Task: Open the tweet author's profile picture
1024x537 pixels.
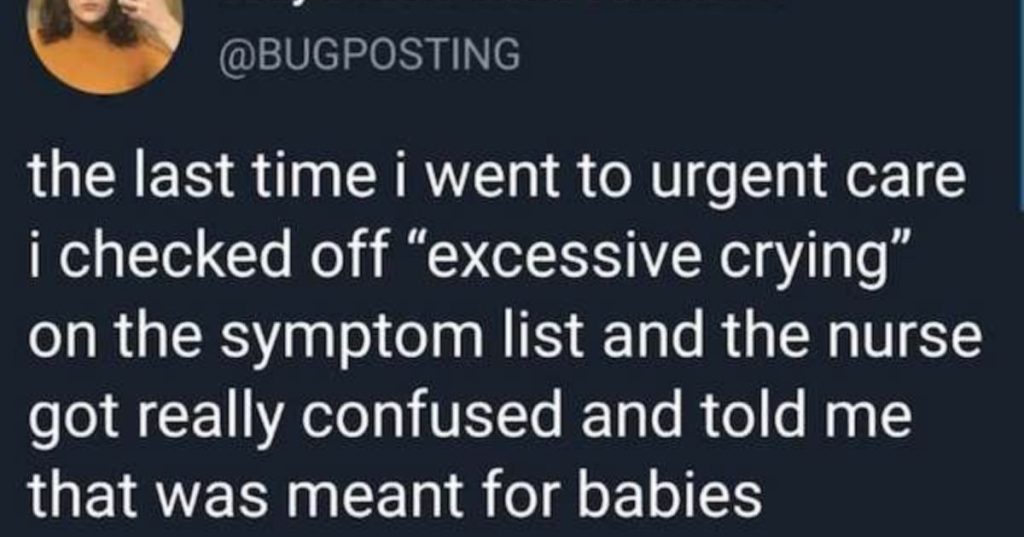Action: click(104, 41)
